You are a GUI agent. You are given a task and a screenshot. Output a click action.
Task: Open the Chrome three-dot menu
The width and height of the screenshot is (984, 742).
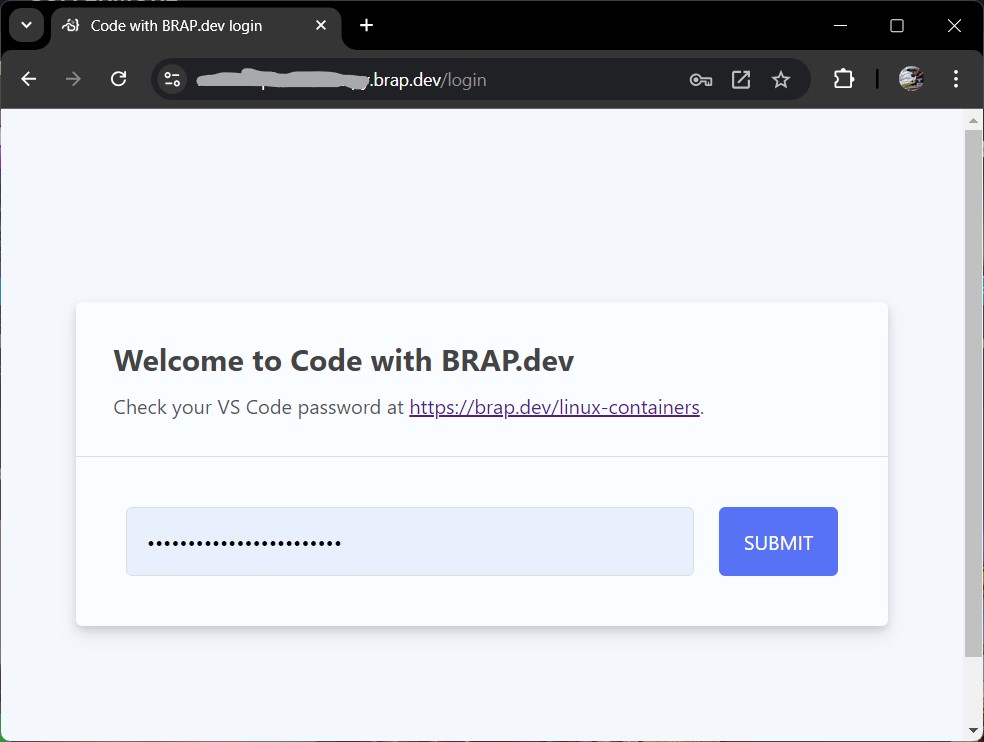tap(956, 79)
